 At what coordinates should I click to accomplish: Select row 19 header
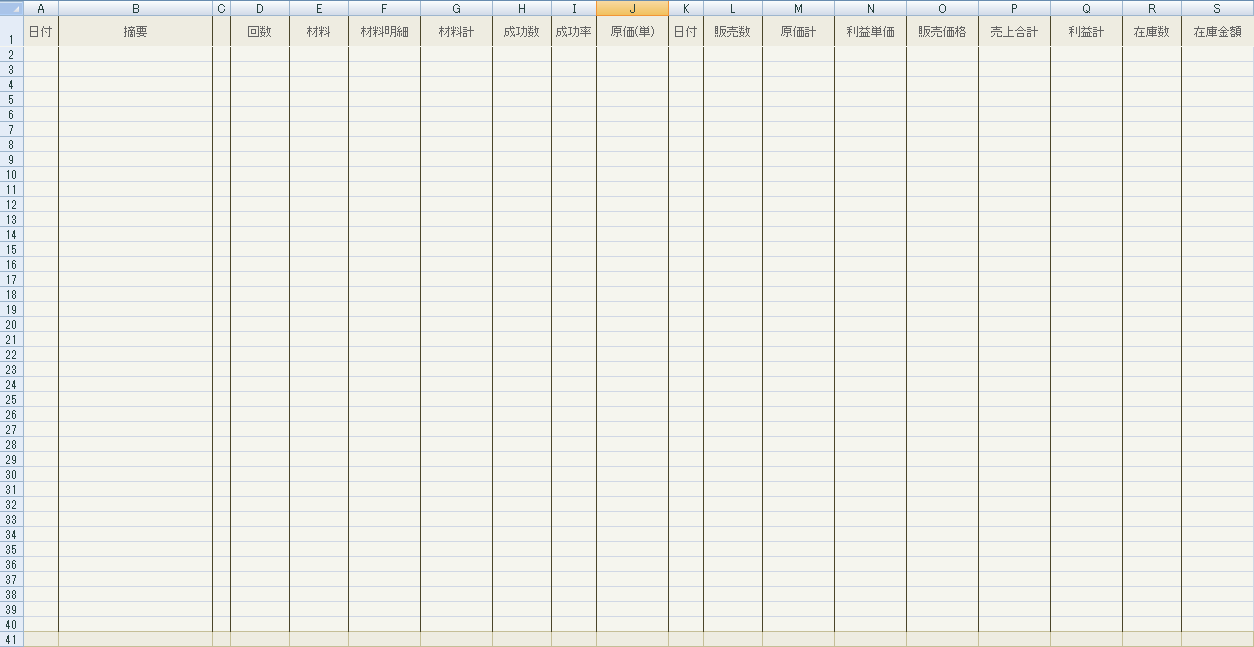(11, 309)
